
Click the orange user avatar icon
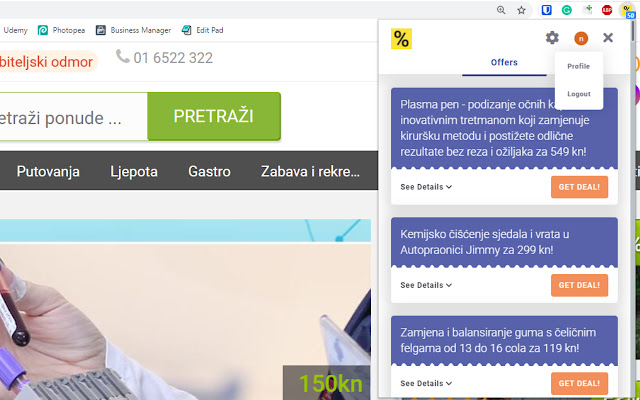tap(581, 38)
